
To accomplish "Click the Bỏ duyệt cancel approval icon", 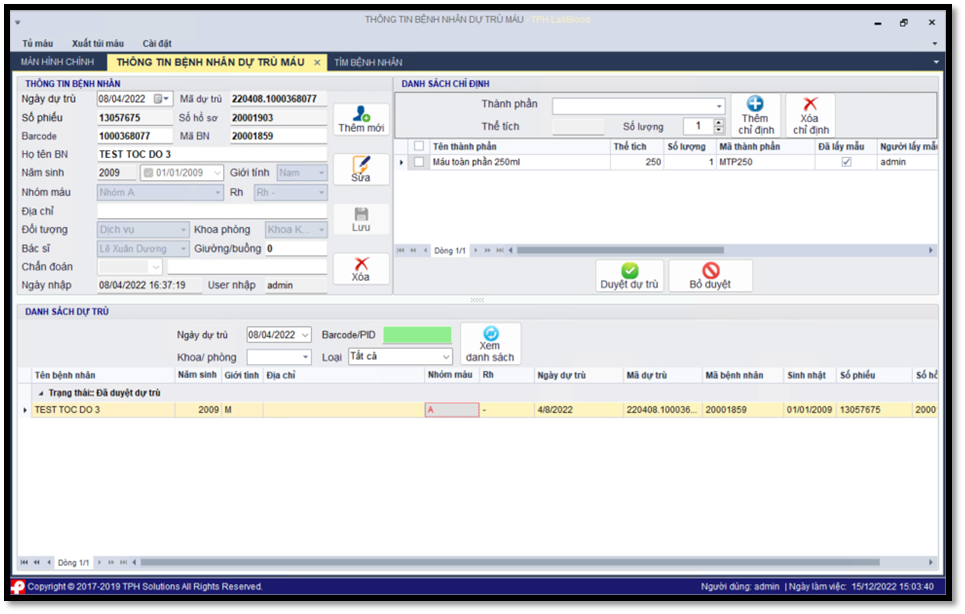I will point(710,271).
